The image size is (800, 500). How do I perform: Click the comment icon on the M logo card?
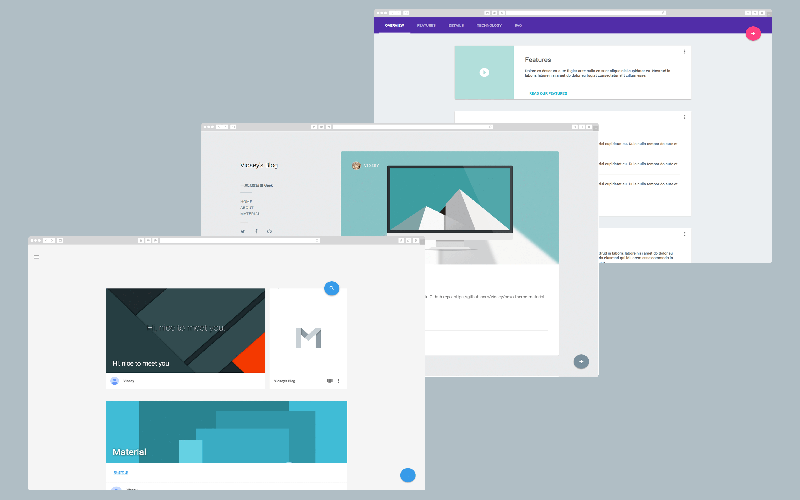pos(329,381)
